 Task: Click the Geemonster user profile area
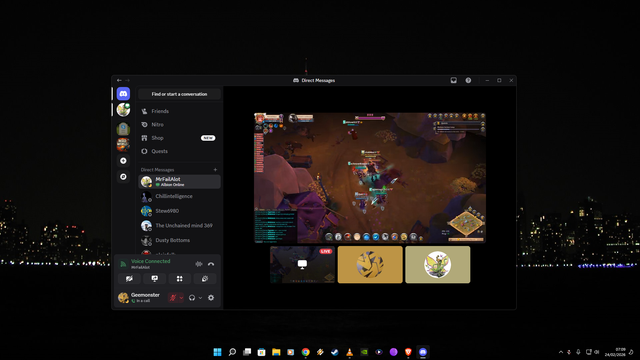tap(140, 298)
